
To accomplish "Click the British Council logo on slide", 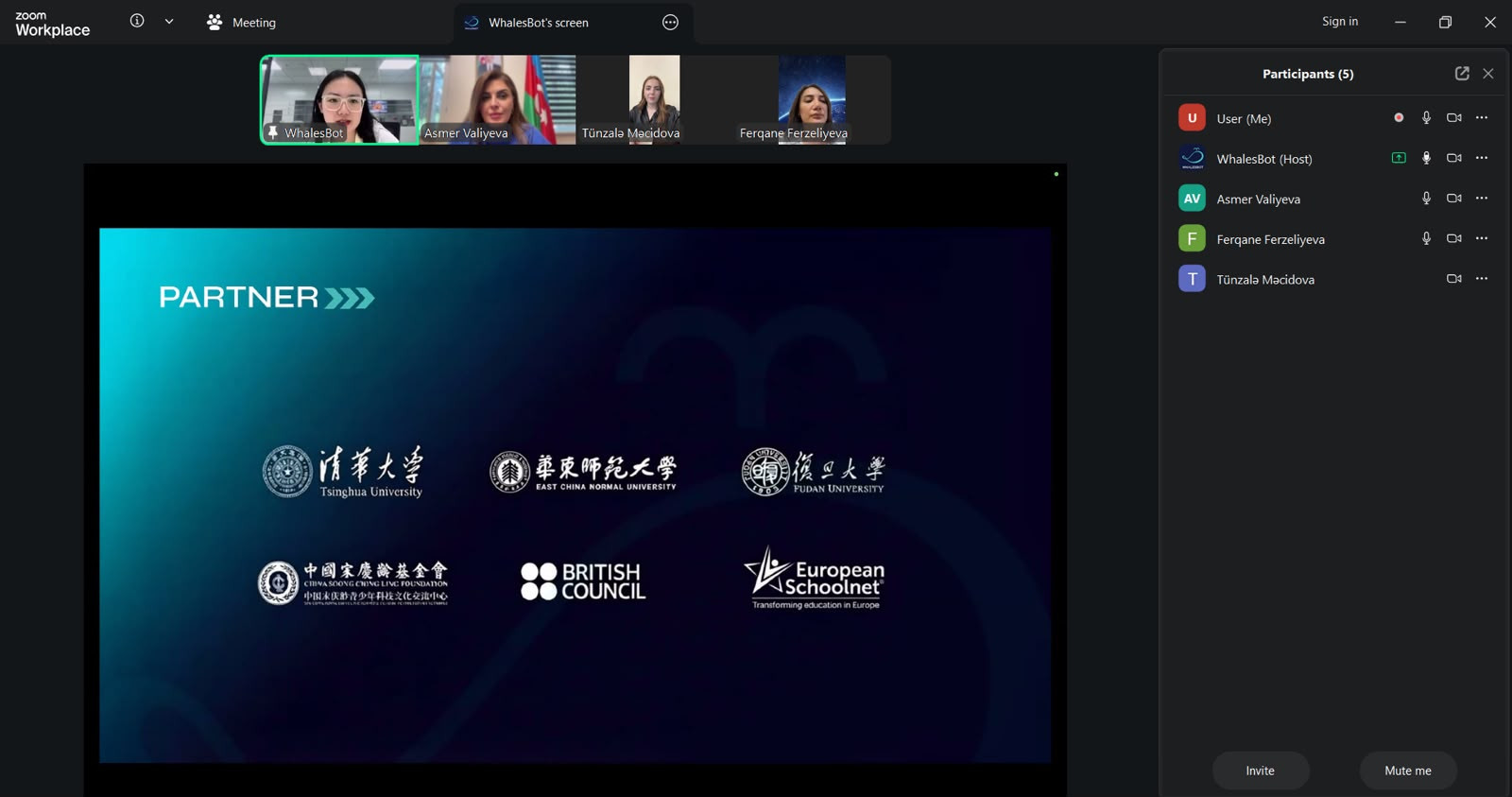I will point(583,581).
